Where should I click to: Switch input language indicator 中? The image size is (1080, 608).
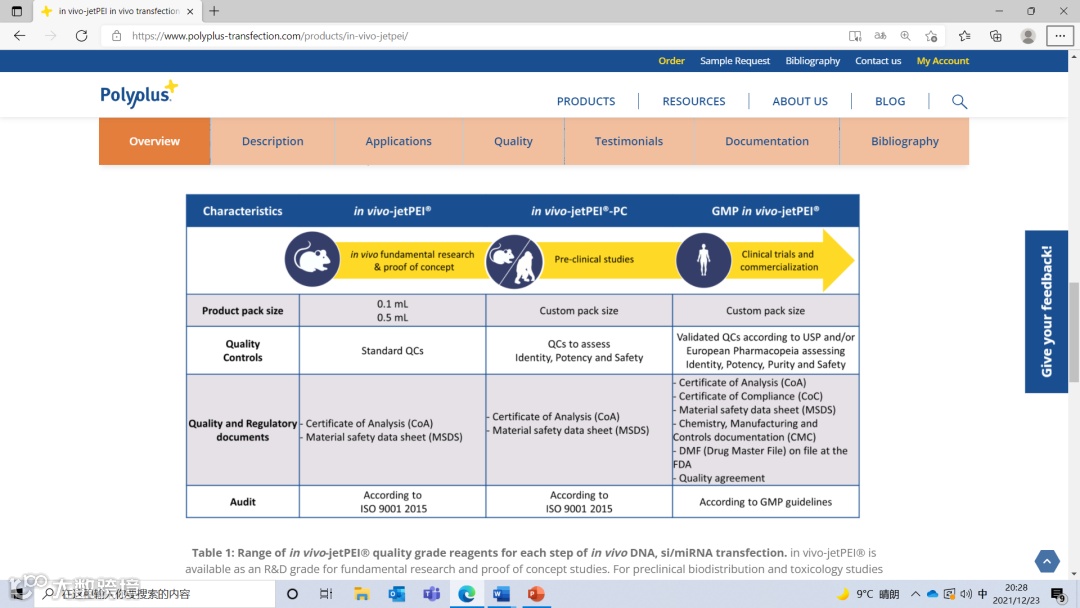pyautogui.click(x=983, y=594)
